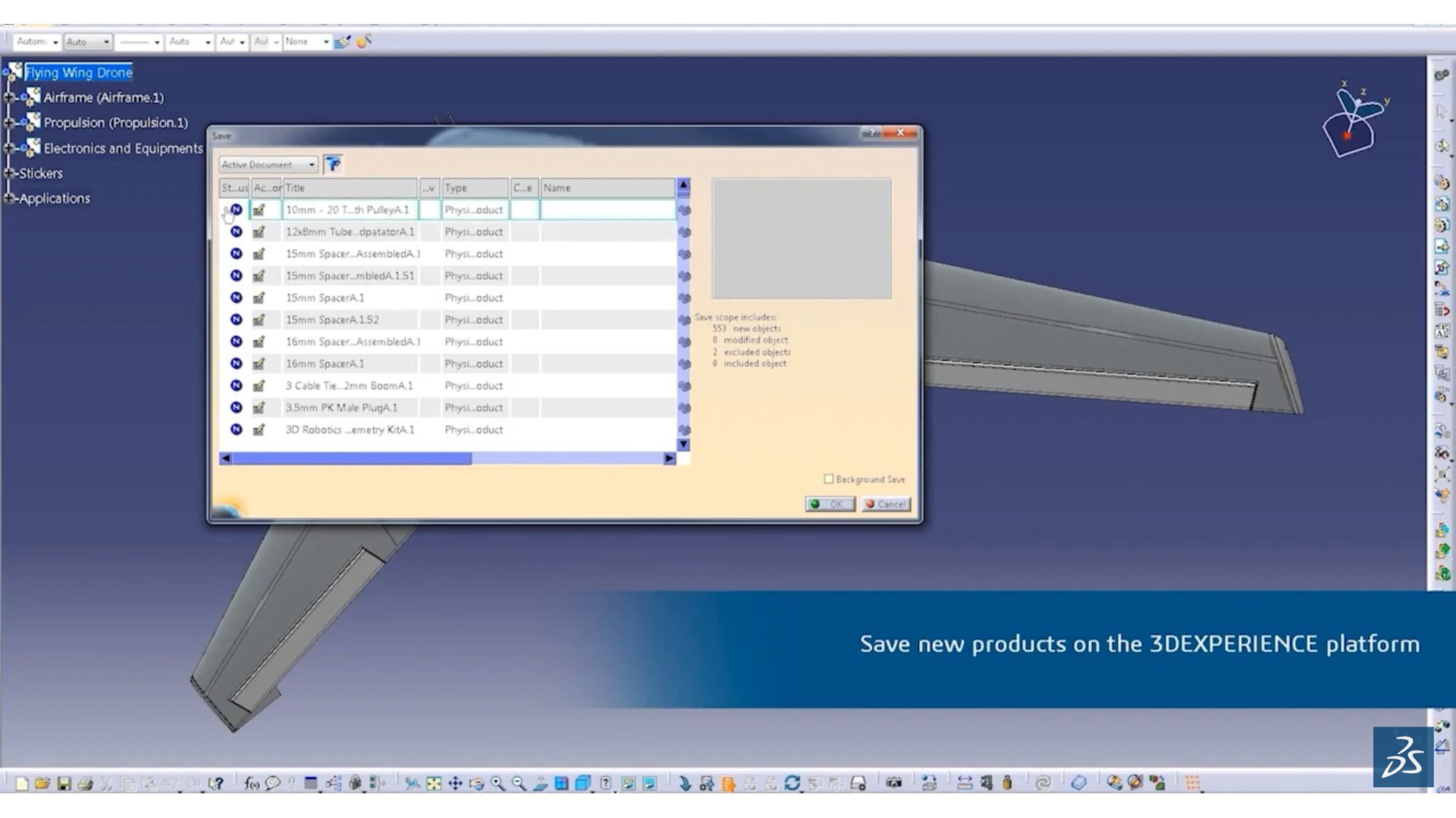Image resolution: width=1456 pixels, height=818 pixels.
Task: Click the Save floppy disk icon
Action: pyautogui.click(x=64, y=783)
